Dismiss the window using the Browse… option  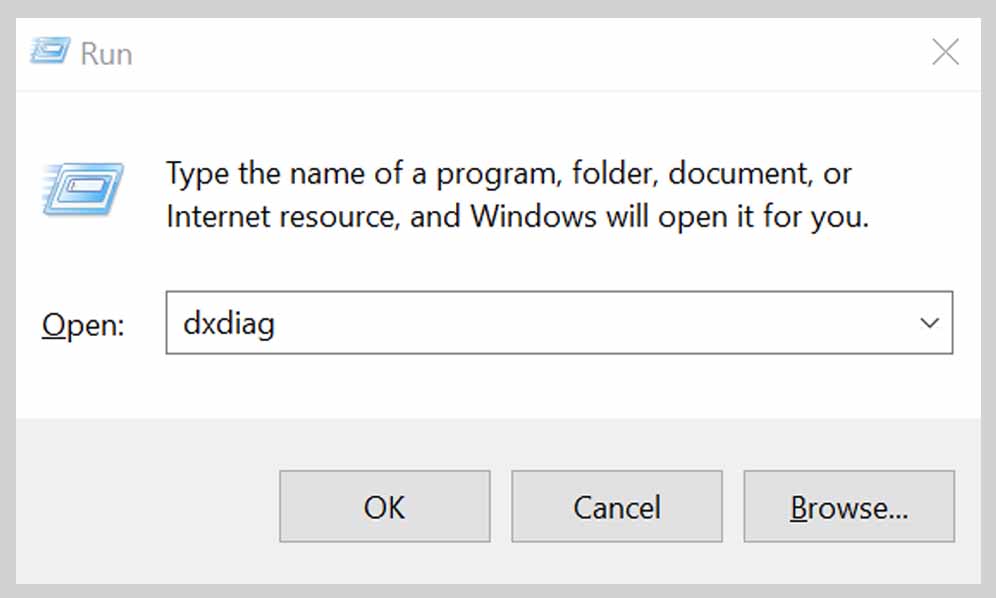(849, 506)
